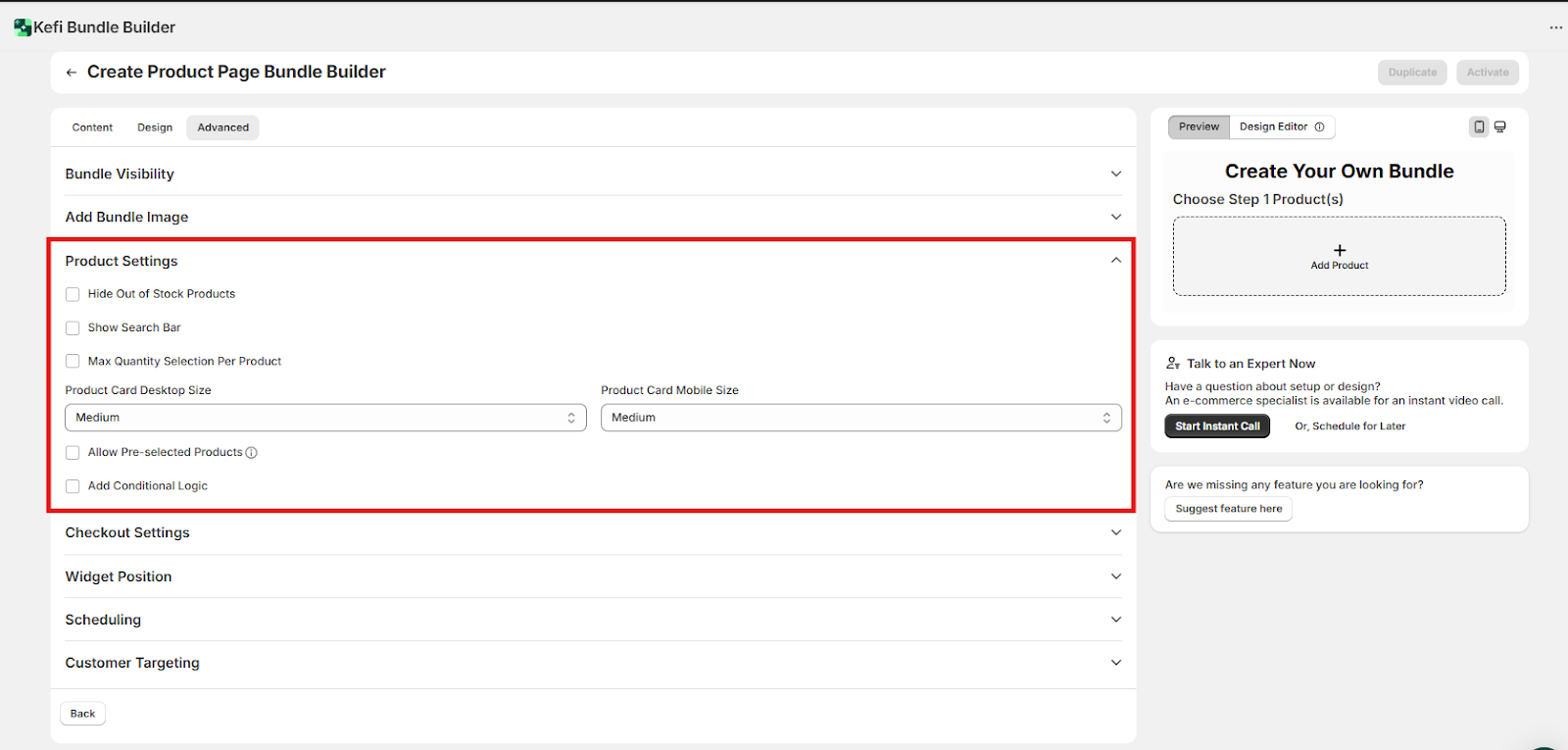Toggle the Show Search Bar checkbox
Viewport: 1568px width, 750px height.
click(x=73, y=328)
